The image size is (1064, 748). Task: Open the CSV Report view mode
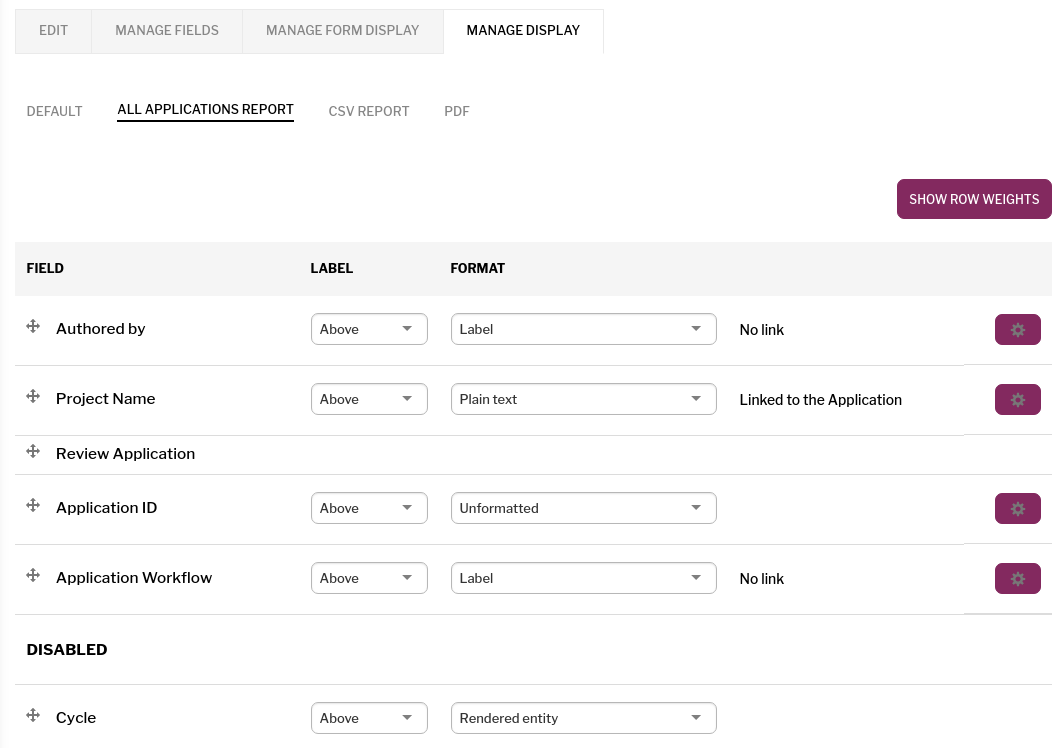(x=368, y=111)
